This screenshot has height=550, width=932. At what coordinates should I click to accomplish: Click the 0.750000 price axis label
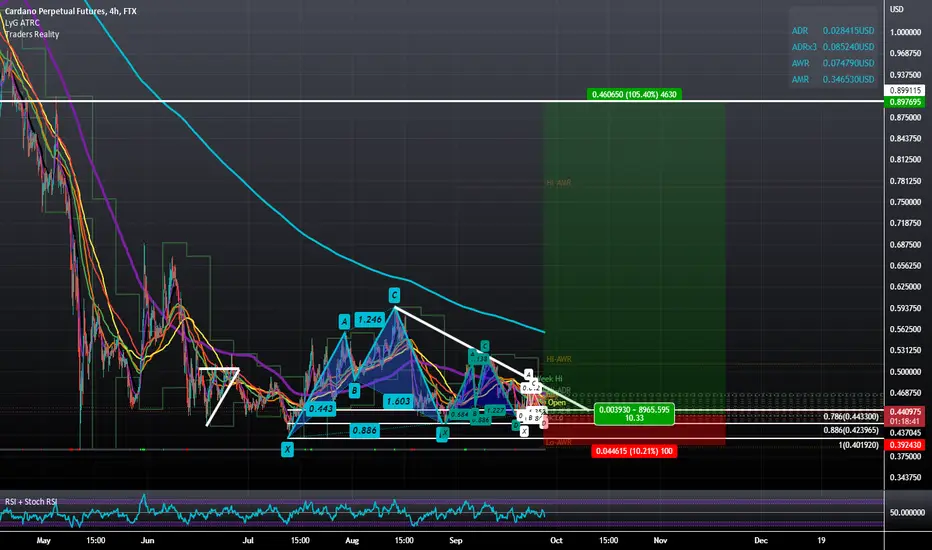coord(905,202)
